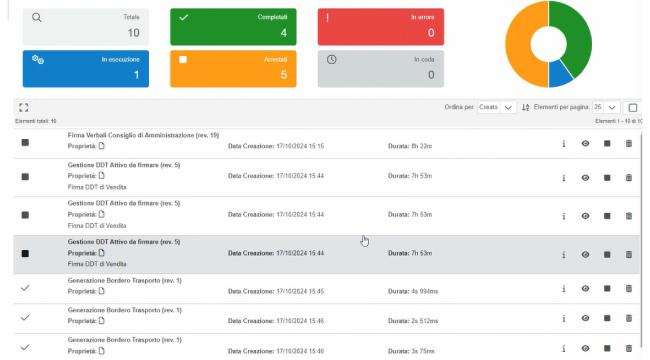The width and height of the screenshot is (650, 360).
Task: Open info for the 2s 512ms Bordero row
Action: pyautogui.click(x=563, y=319)
